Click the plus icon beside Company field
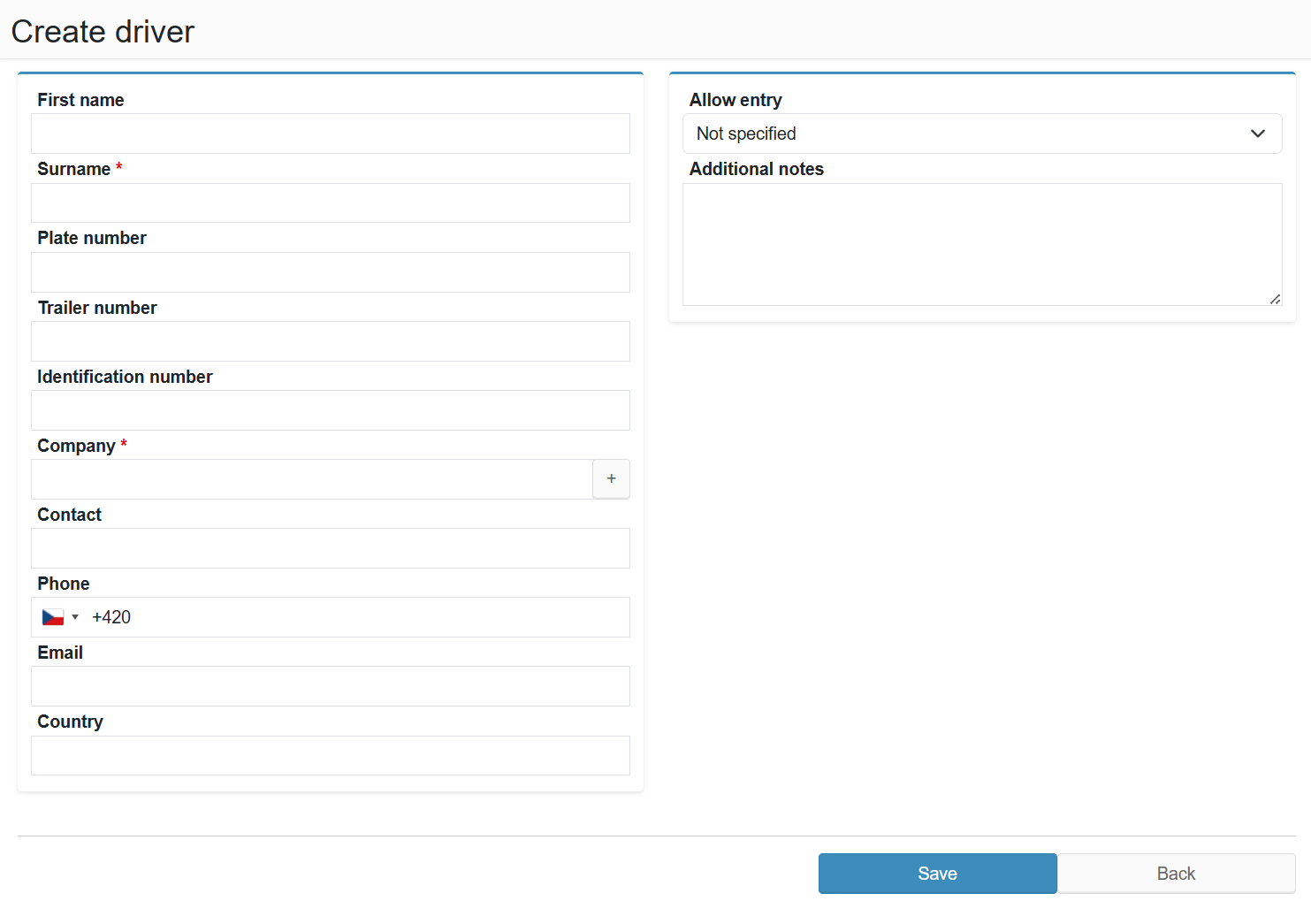Viewport: 1311px width, 924px height. [x=611, y=478]
